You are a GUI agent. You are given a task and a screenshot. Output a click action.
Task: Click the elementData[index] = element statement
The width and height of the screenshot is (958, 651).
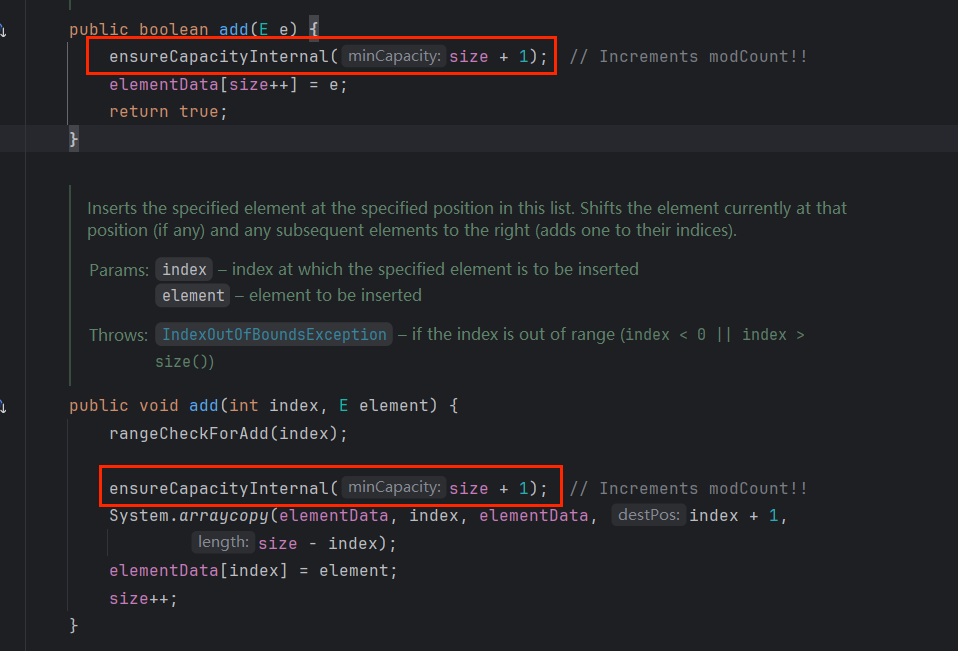[x=253, y=570]
